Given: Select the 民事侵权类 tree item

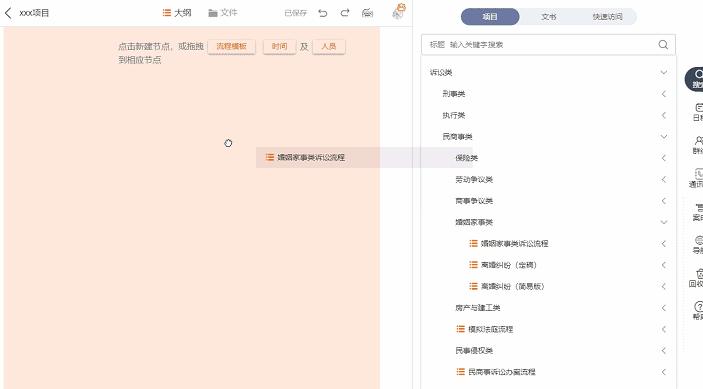Looking at the screenshot, I should 474,350.
